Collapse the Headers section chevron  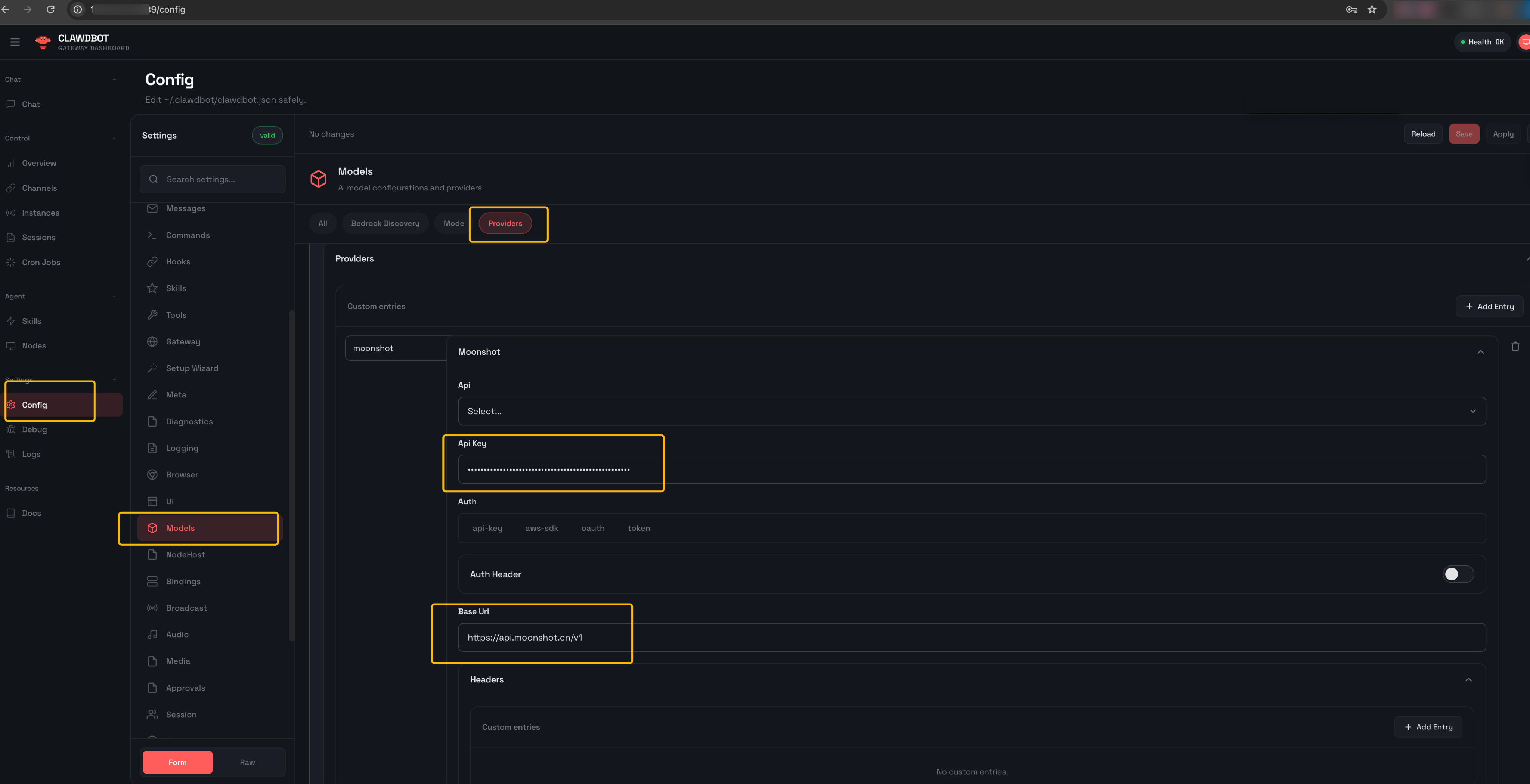[x=1468, y=679]
